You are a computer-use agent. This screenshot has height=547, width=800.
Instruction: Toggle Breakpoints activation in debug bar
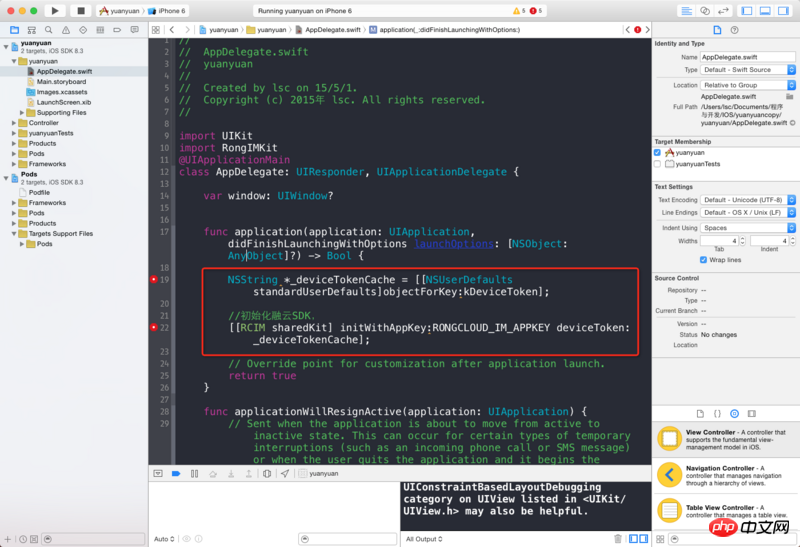176,474
